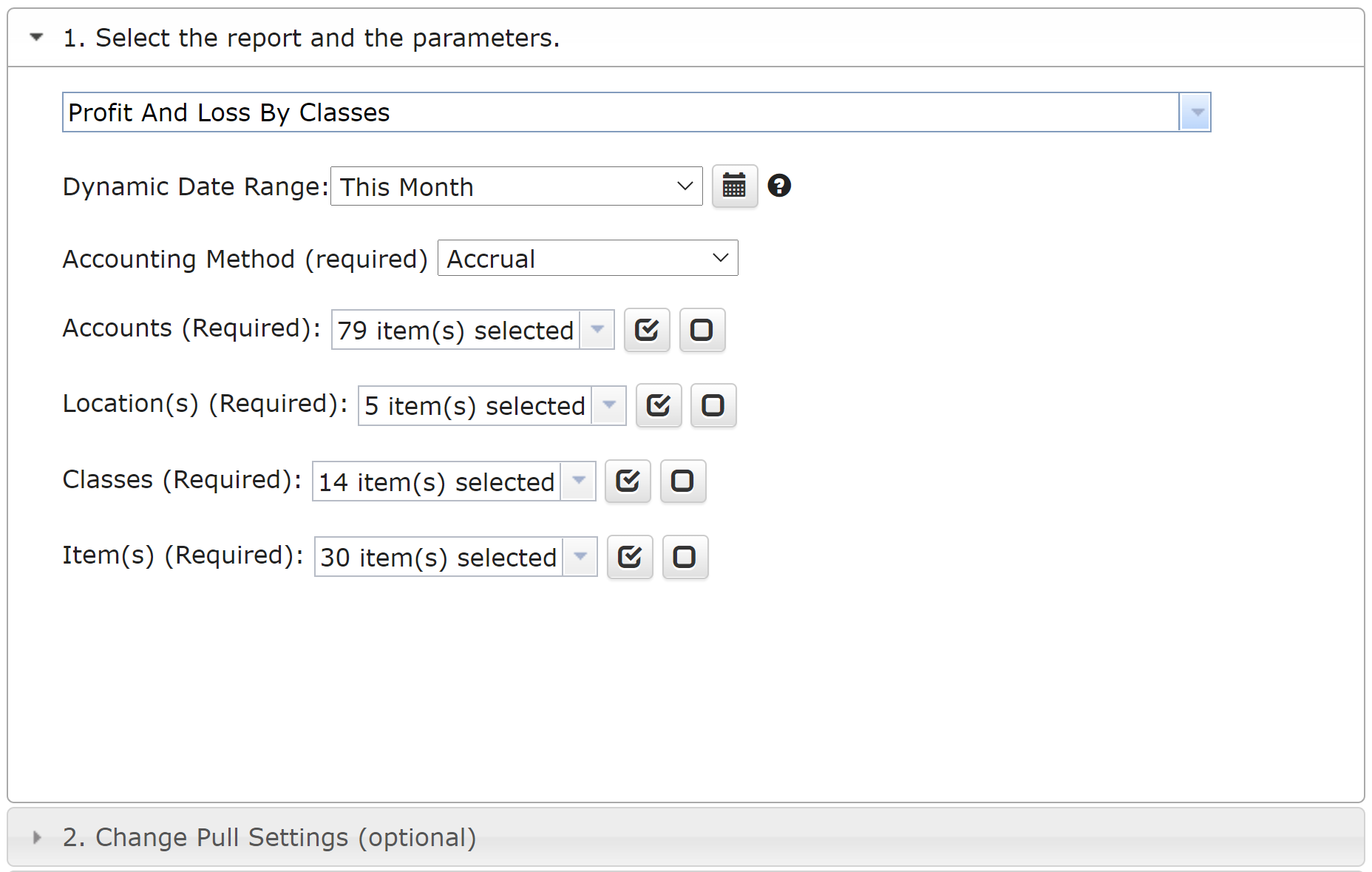Deselect all Items with empty box icon
This screenshot has height=872, width=1372.
[685, 557]
